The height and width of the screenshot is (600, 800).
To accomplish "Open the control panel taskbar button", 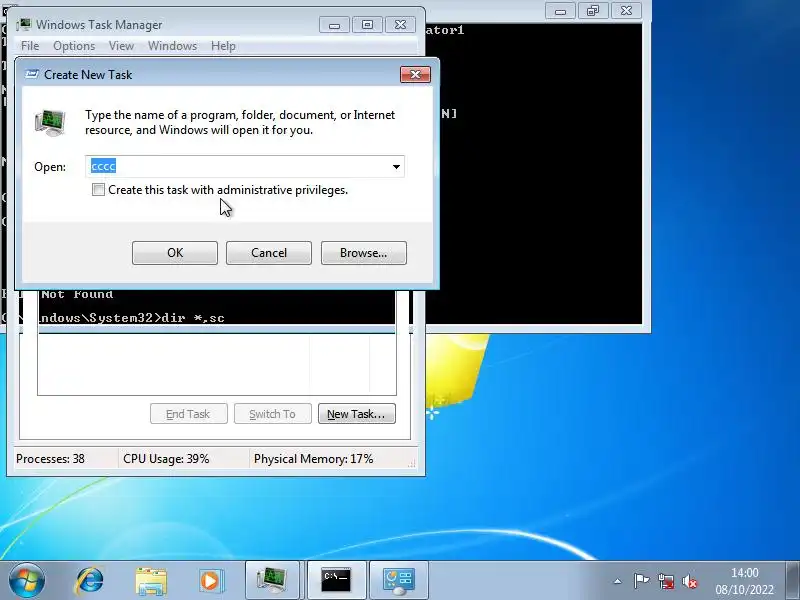I will (398, 581).
